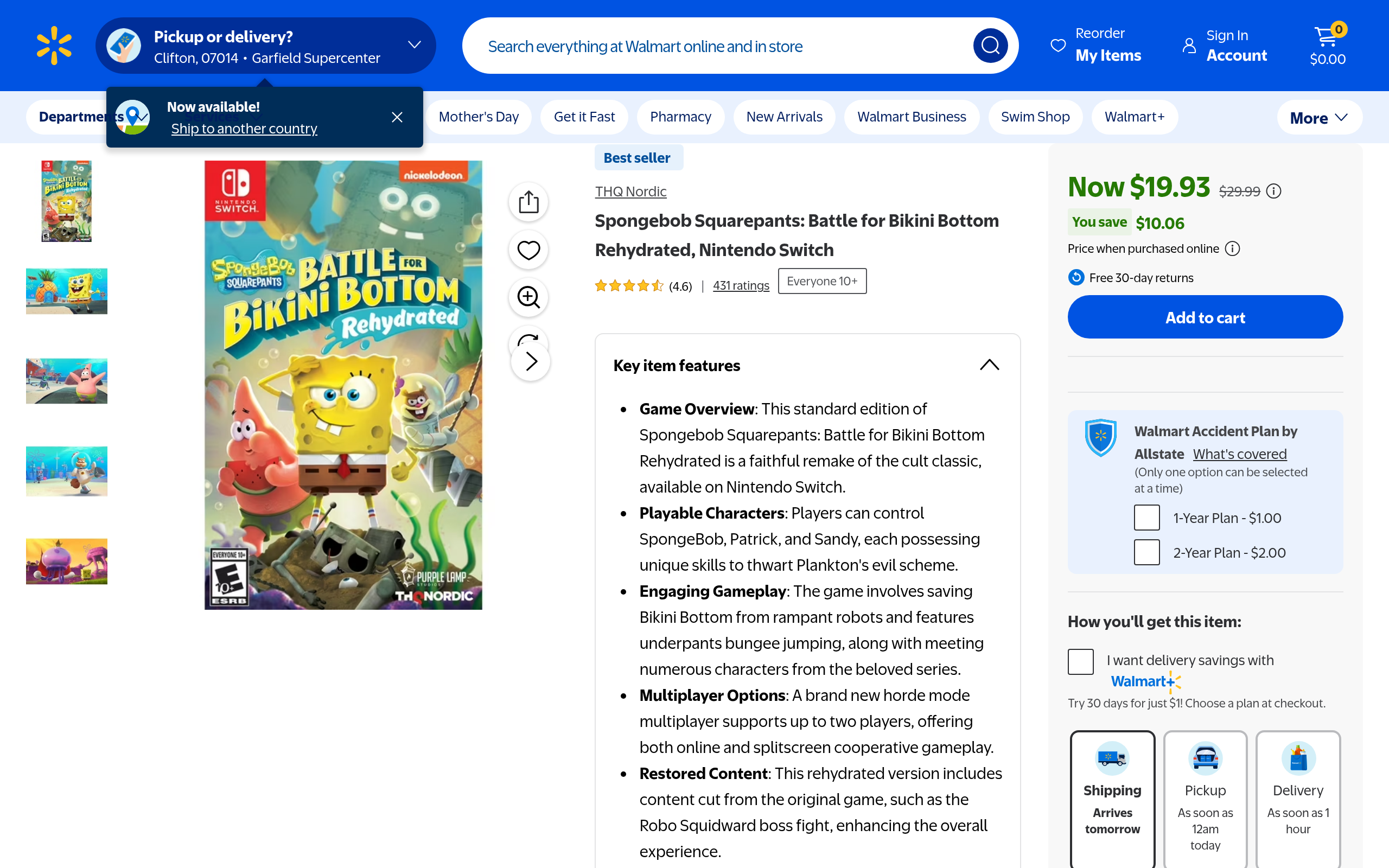This screenshot has width=1389, height=868.
Task: Open info icon for price purchased online
Action: click(1232, 248)
